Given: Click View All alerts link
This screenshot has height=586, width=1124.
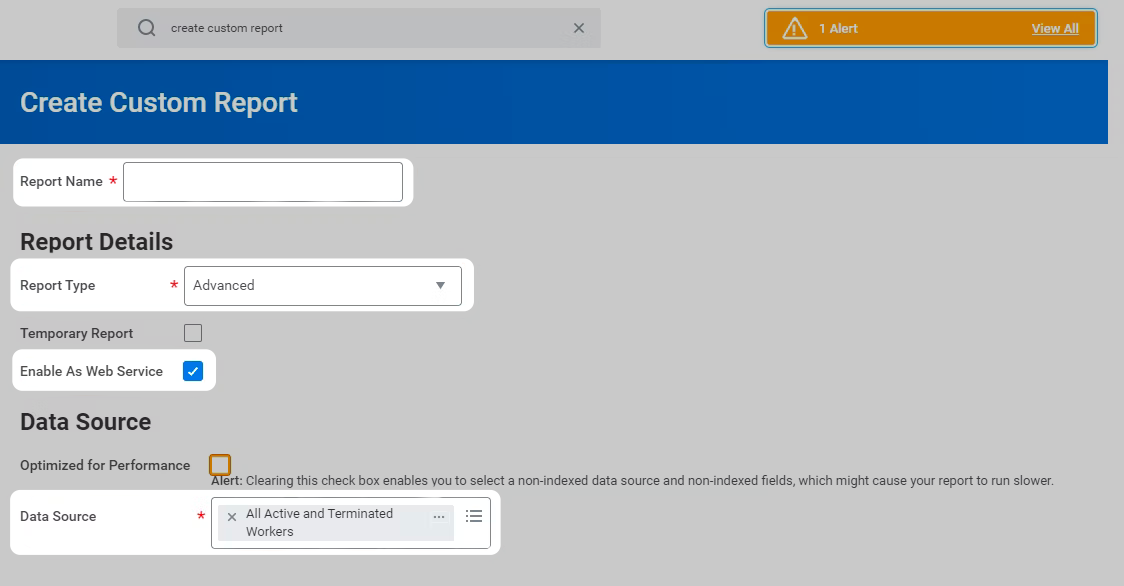Looking at the screenshot, I should coord(1055,28).
